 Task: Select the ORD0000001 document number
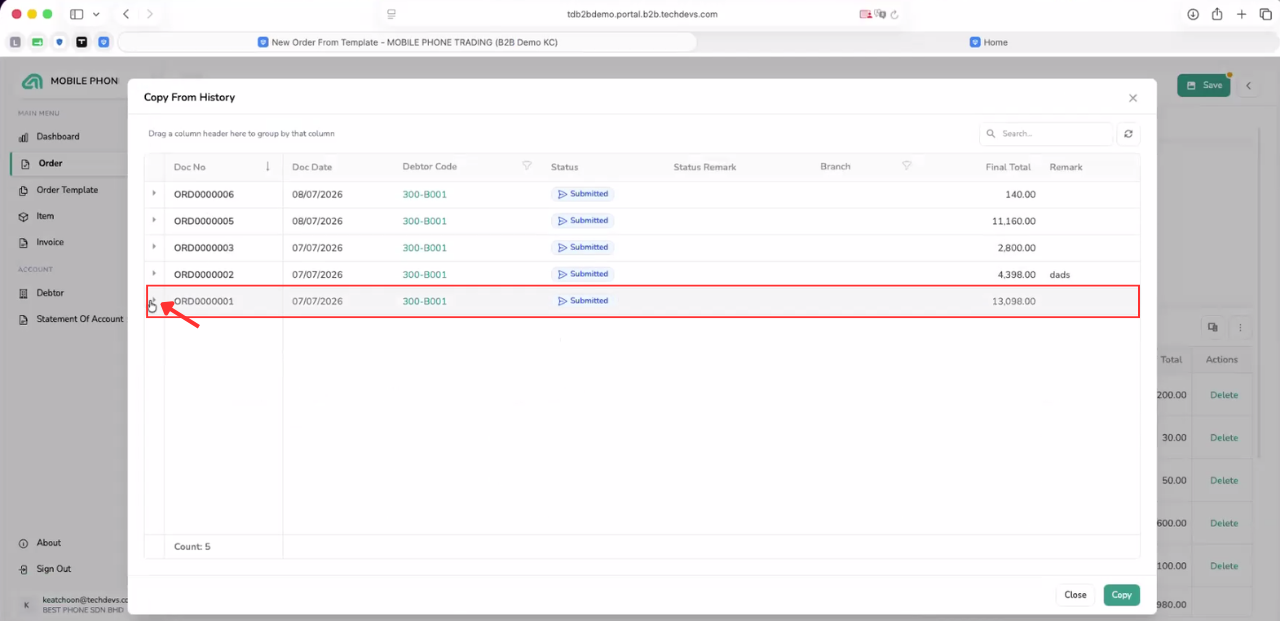[204, 301]
